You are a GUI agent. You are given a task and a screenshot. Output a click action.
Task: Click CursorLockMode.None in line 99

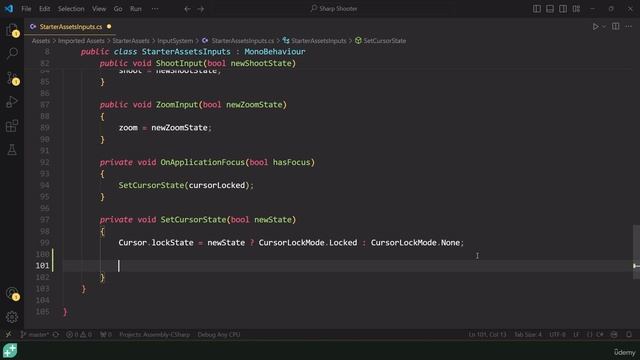415,243
